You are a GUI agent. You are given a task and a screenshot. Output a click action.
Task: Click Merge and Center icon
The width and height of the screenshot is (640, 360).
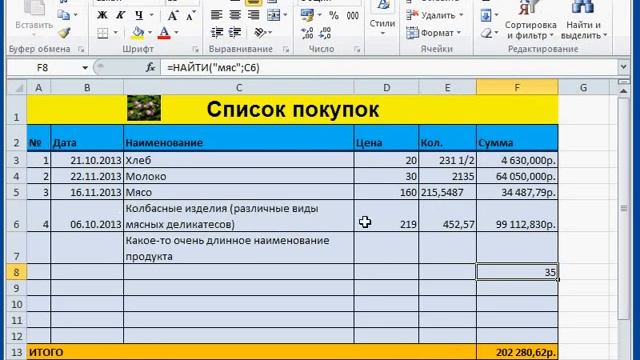pos(273,16)
